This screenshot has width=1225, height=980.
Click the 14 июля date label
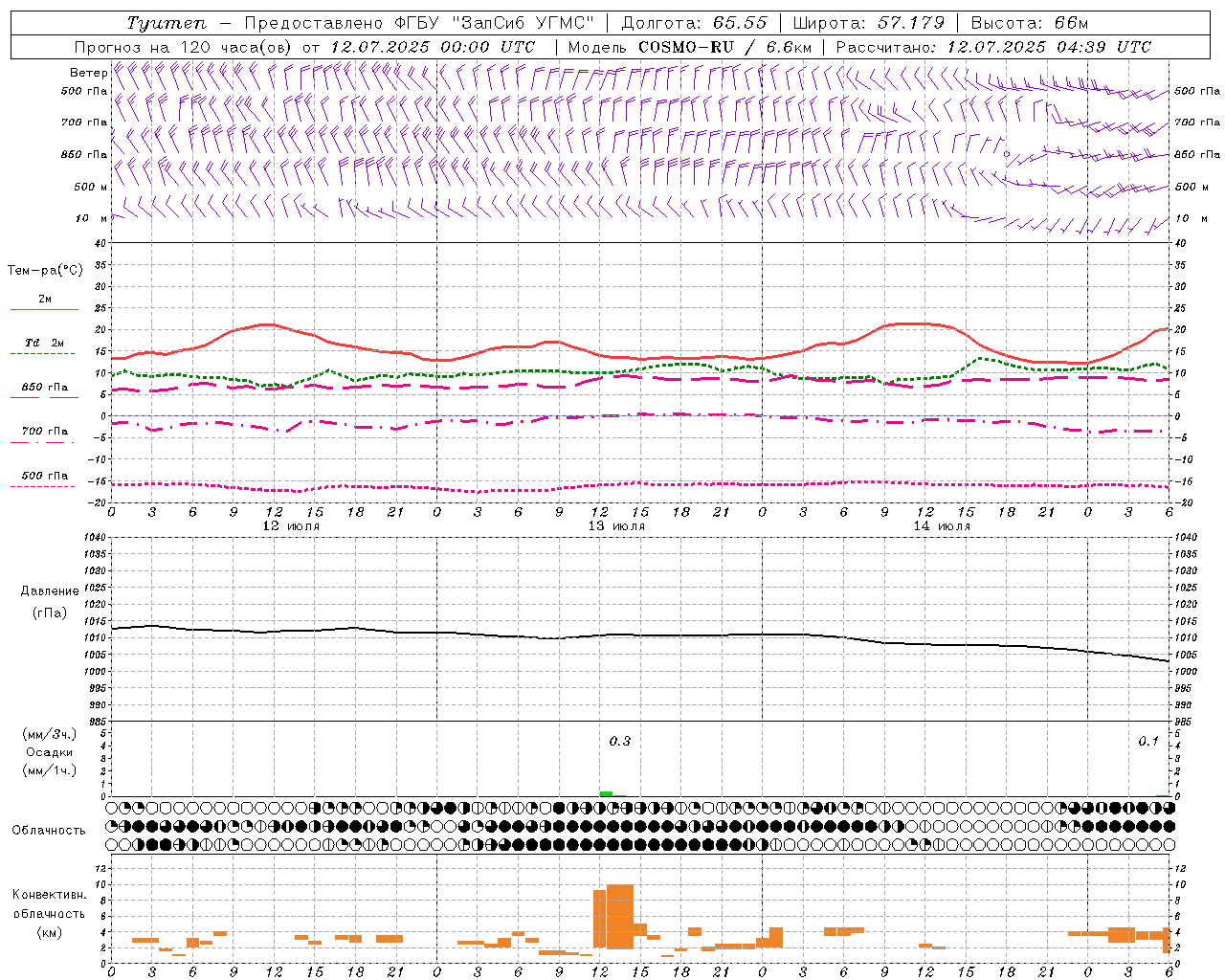(x=942, y=526)
